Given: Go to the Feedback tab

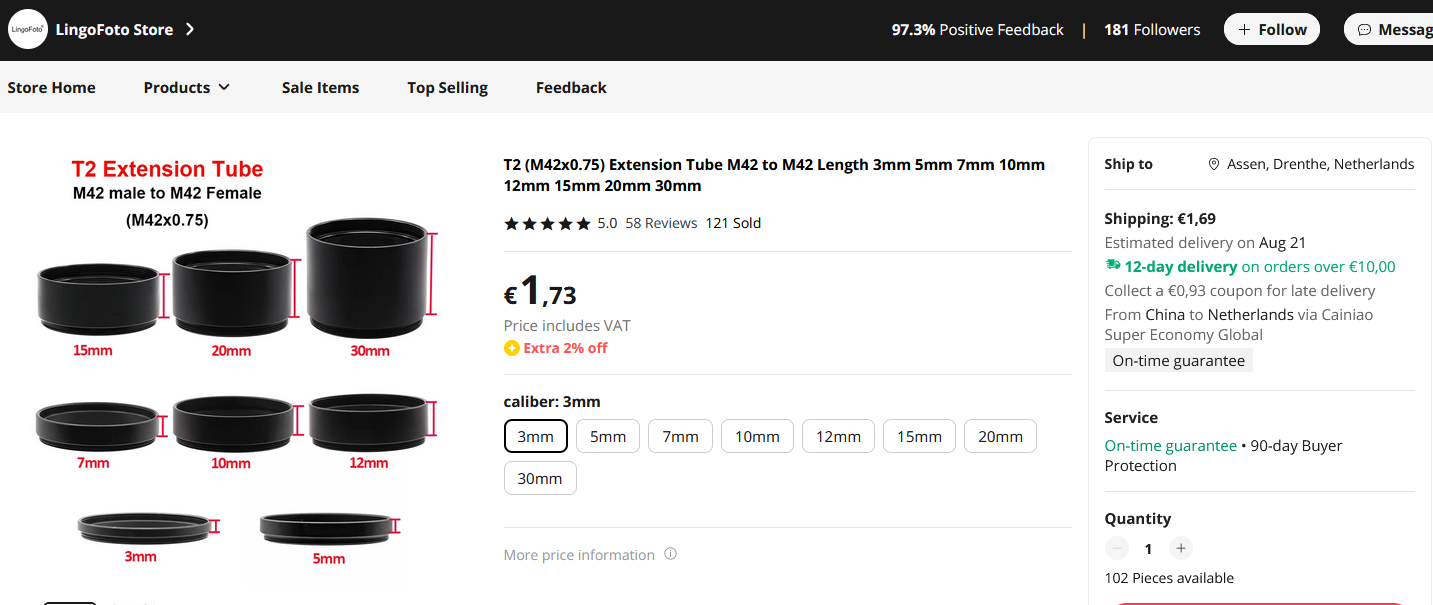Looking at the screenshot, I should [571, 87].
